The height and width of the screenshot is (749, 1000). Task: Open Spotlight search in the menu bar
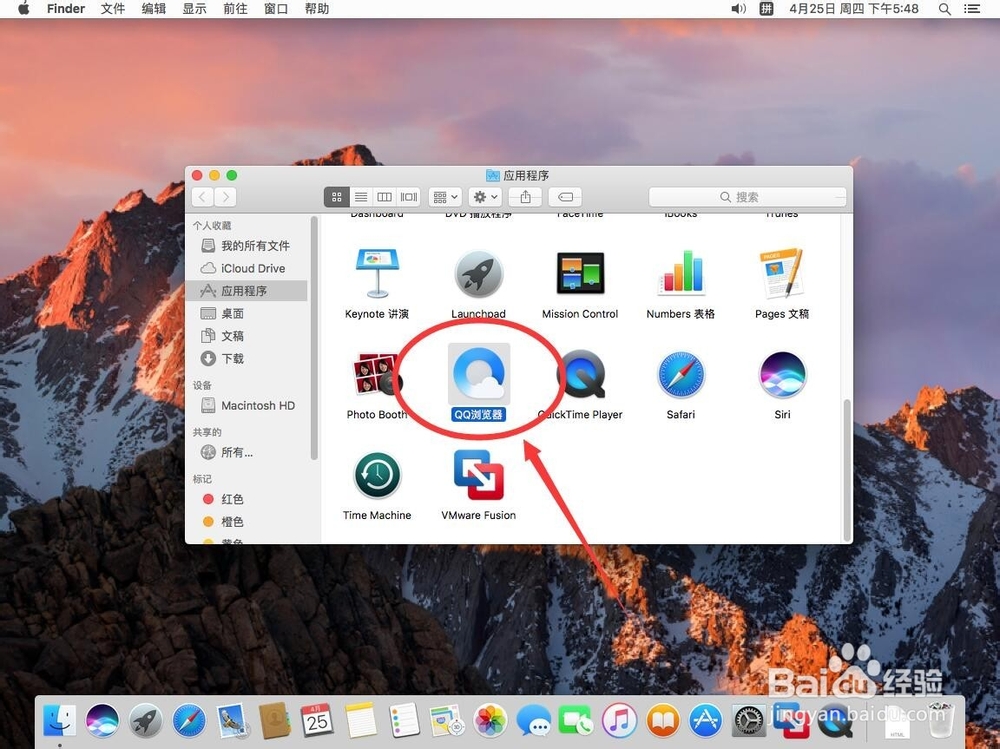click(945, 9)
